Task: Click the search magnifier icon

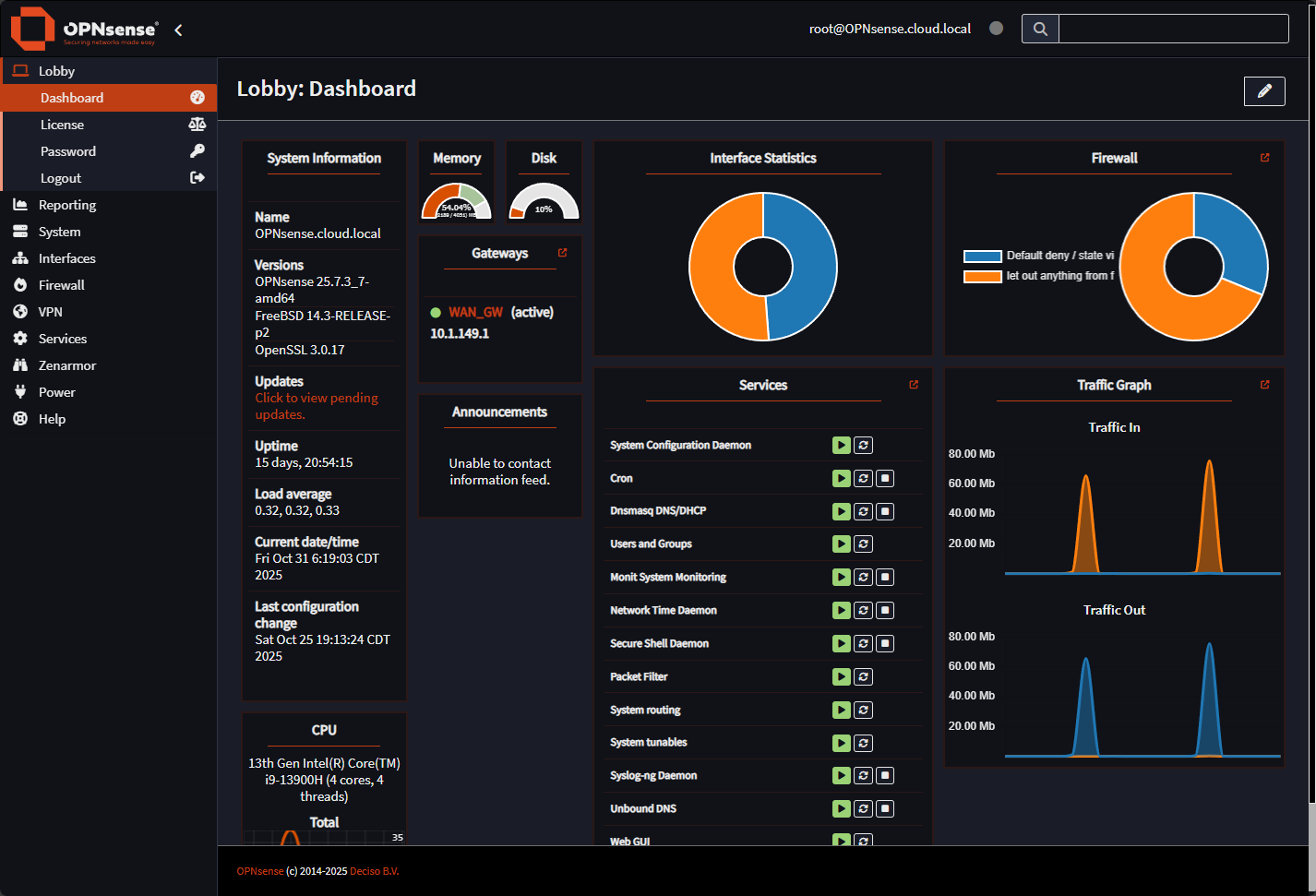Action: [1040, 29]
